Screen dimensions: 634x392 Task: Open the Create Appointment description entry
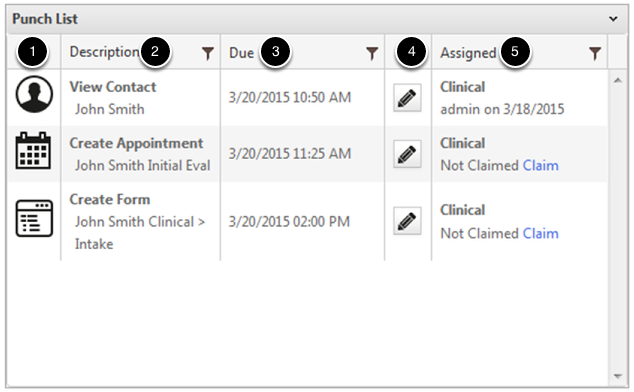(140, 154)
